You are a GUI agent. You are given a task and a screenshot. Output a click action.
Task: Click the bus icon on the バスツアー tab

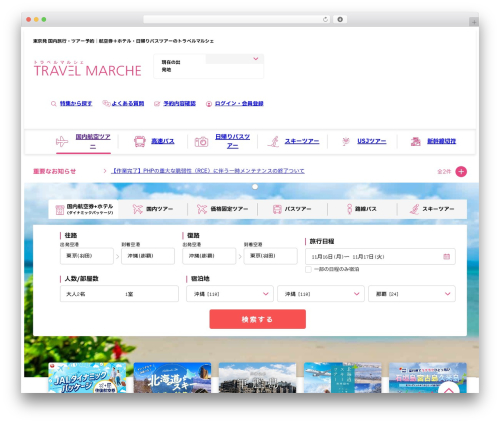pos(277,209)
